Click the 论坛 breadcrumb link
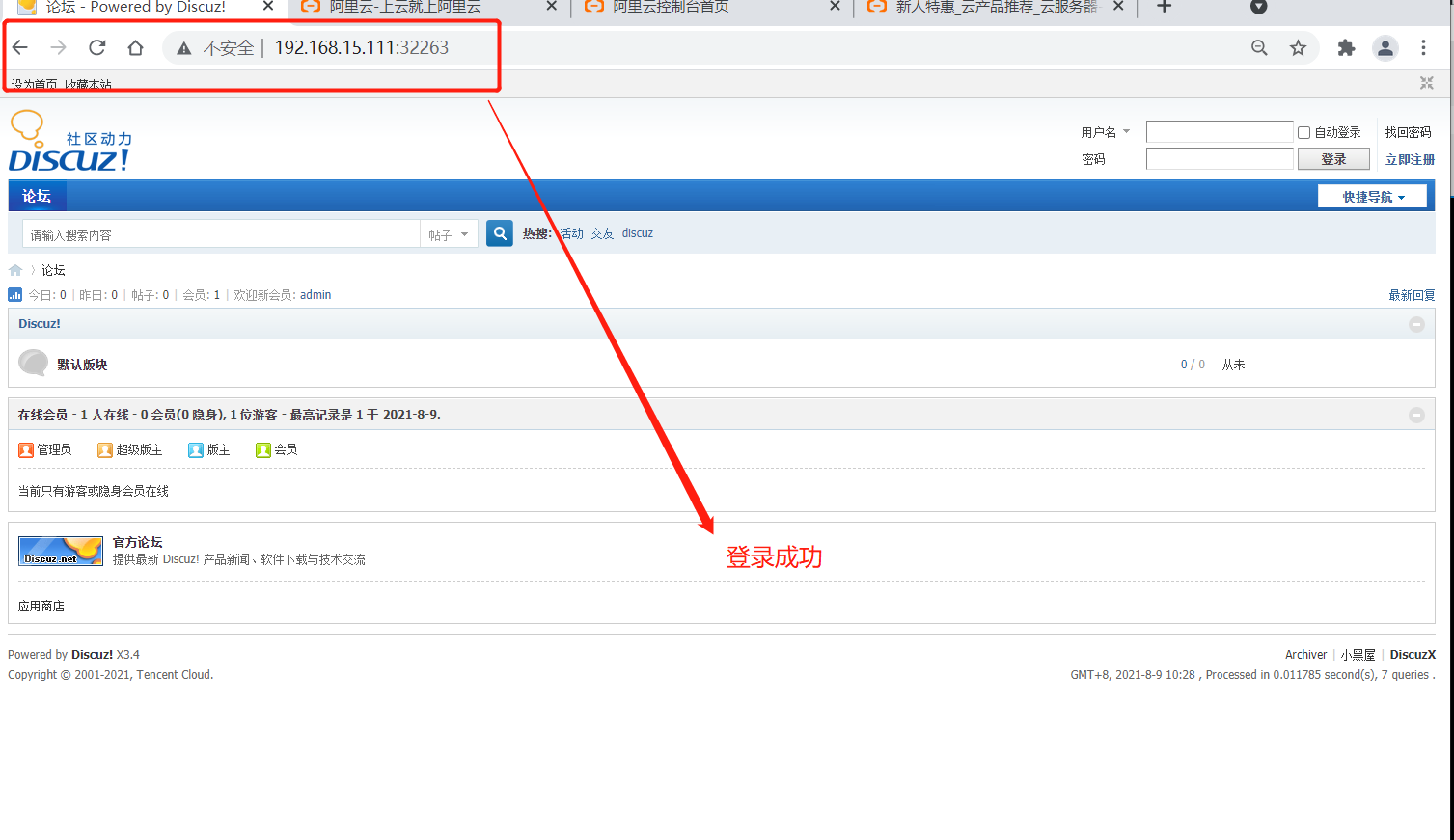This screenshot has width=1454, height=840. pos(53,270)
